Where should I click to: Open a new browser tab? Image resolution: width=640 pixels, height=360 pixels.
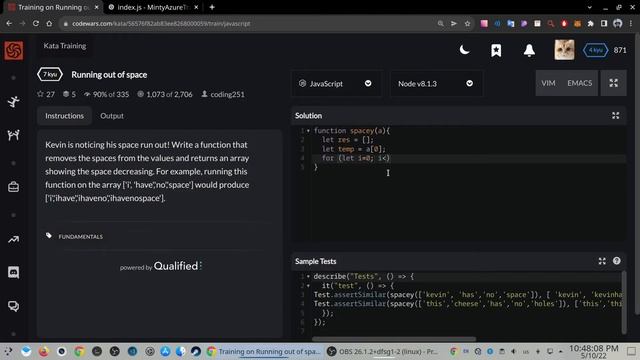(x=212, y=7)
